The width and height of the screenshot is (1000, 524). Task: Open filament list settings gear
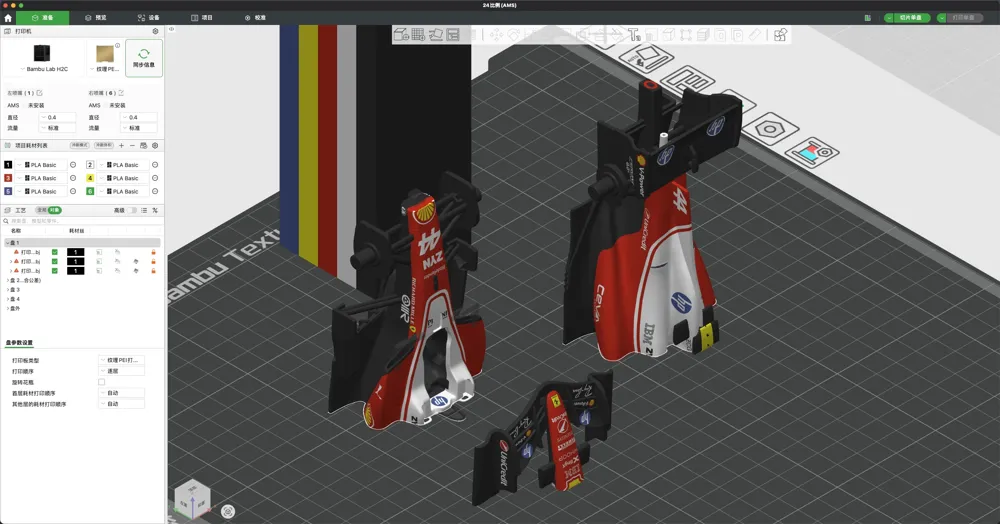point(155,146)
